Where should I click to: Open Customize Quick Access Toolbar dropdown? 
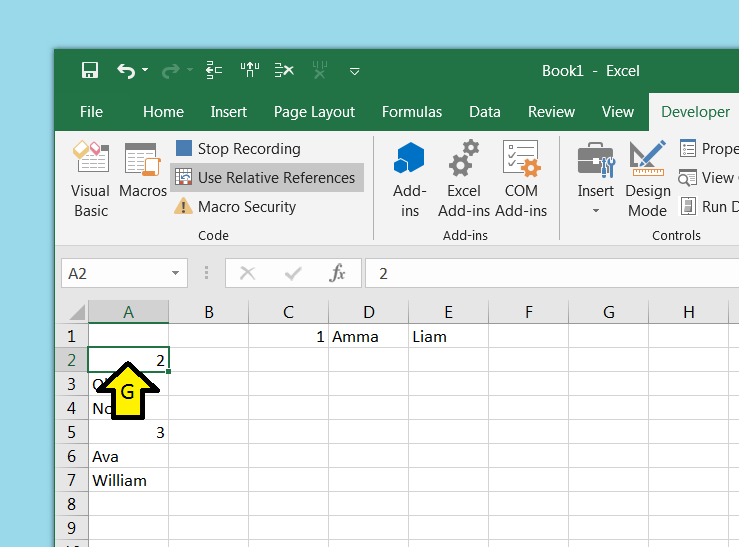click(354, 71)
